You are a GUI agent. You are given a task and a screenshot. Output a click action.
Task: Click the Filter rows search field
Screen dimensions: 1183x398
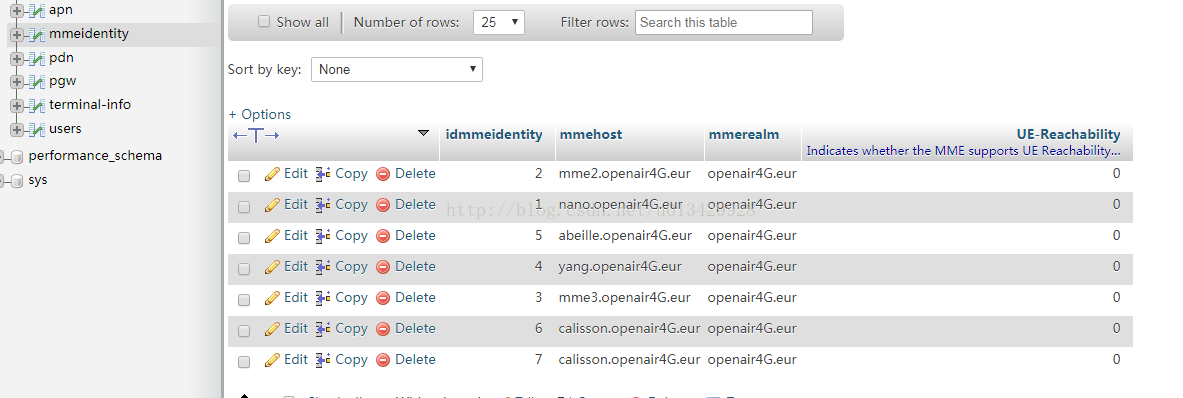[724, 23]
